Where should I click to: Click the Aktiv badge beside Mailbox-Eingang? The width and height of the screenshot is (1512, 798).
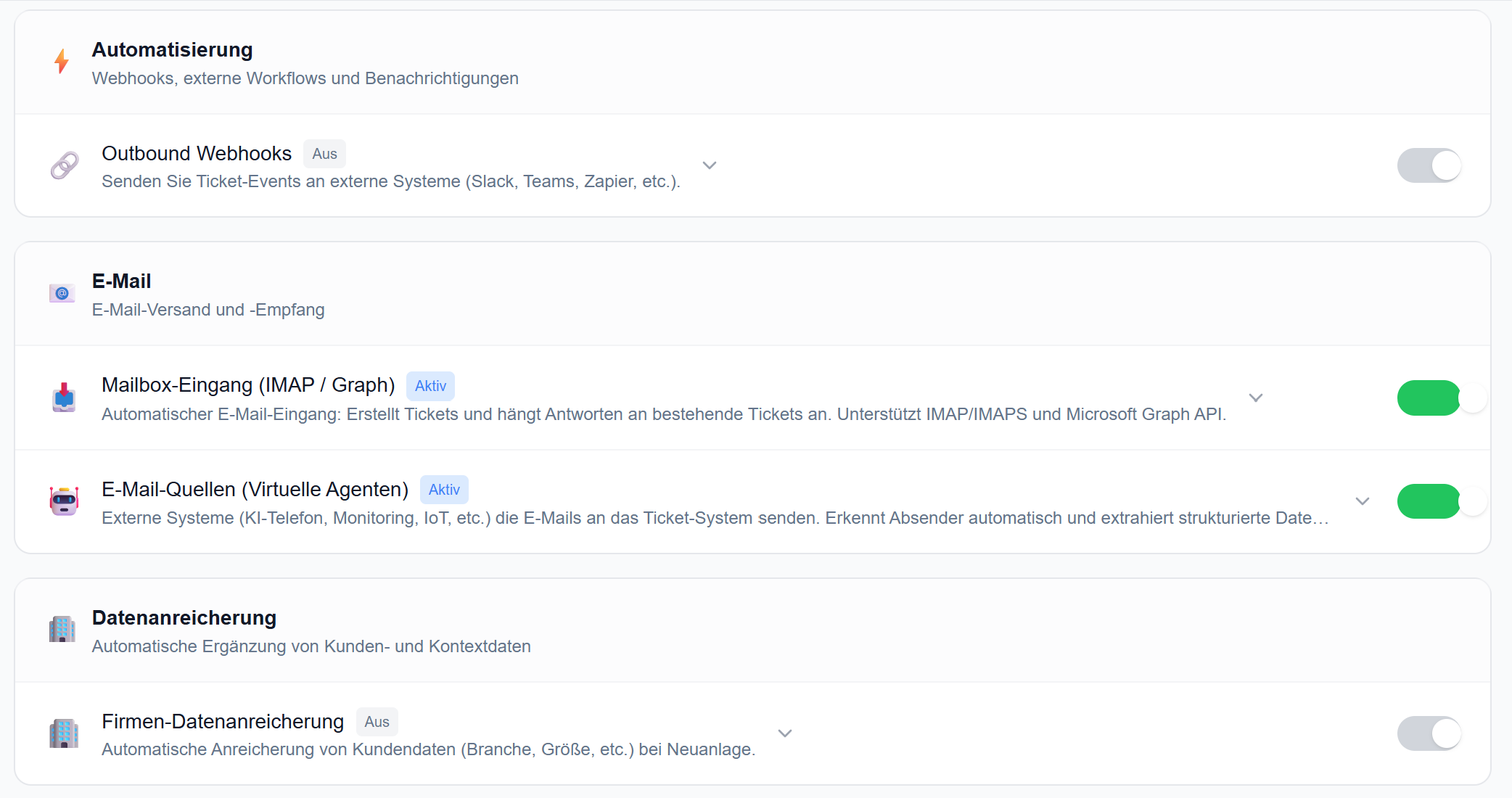click(430, 385)
